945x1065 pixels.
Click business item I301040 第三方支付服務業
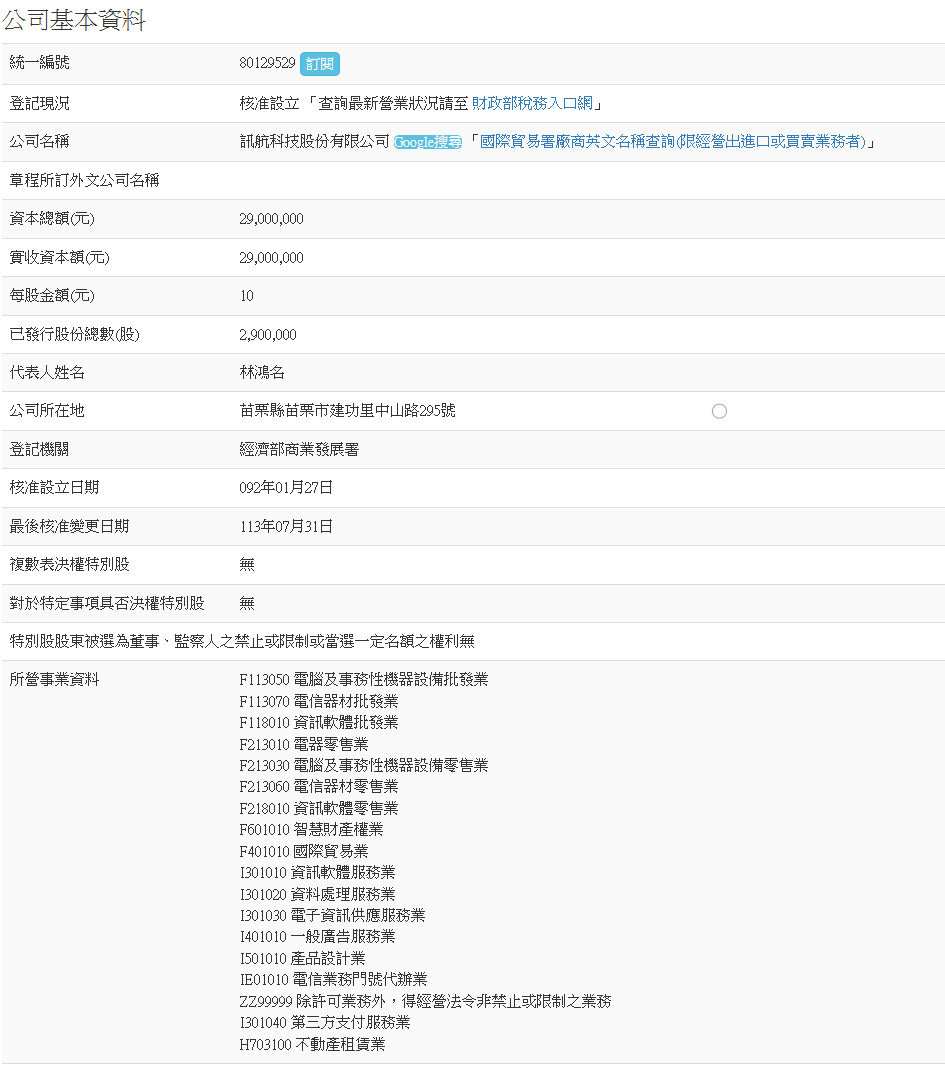325,1022
